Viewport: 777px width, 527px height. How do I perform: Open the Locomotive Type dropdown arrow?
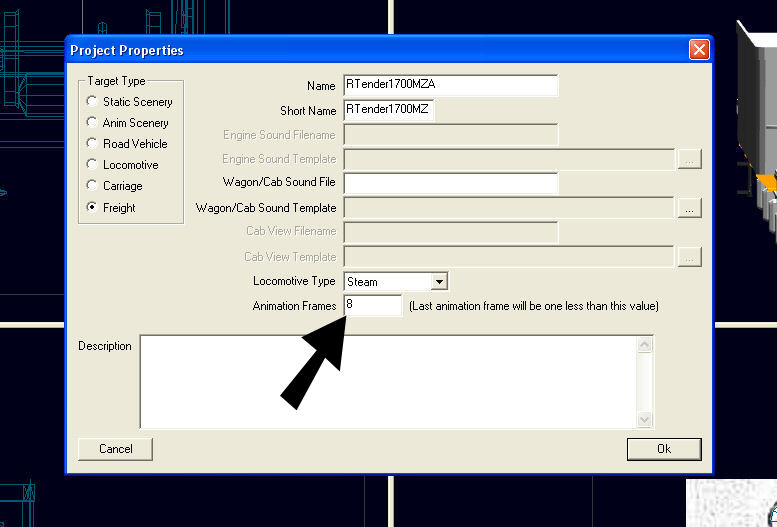coord(438,282)
